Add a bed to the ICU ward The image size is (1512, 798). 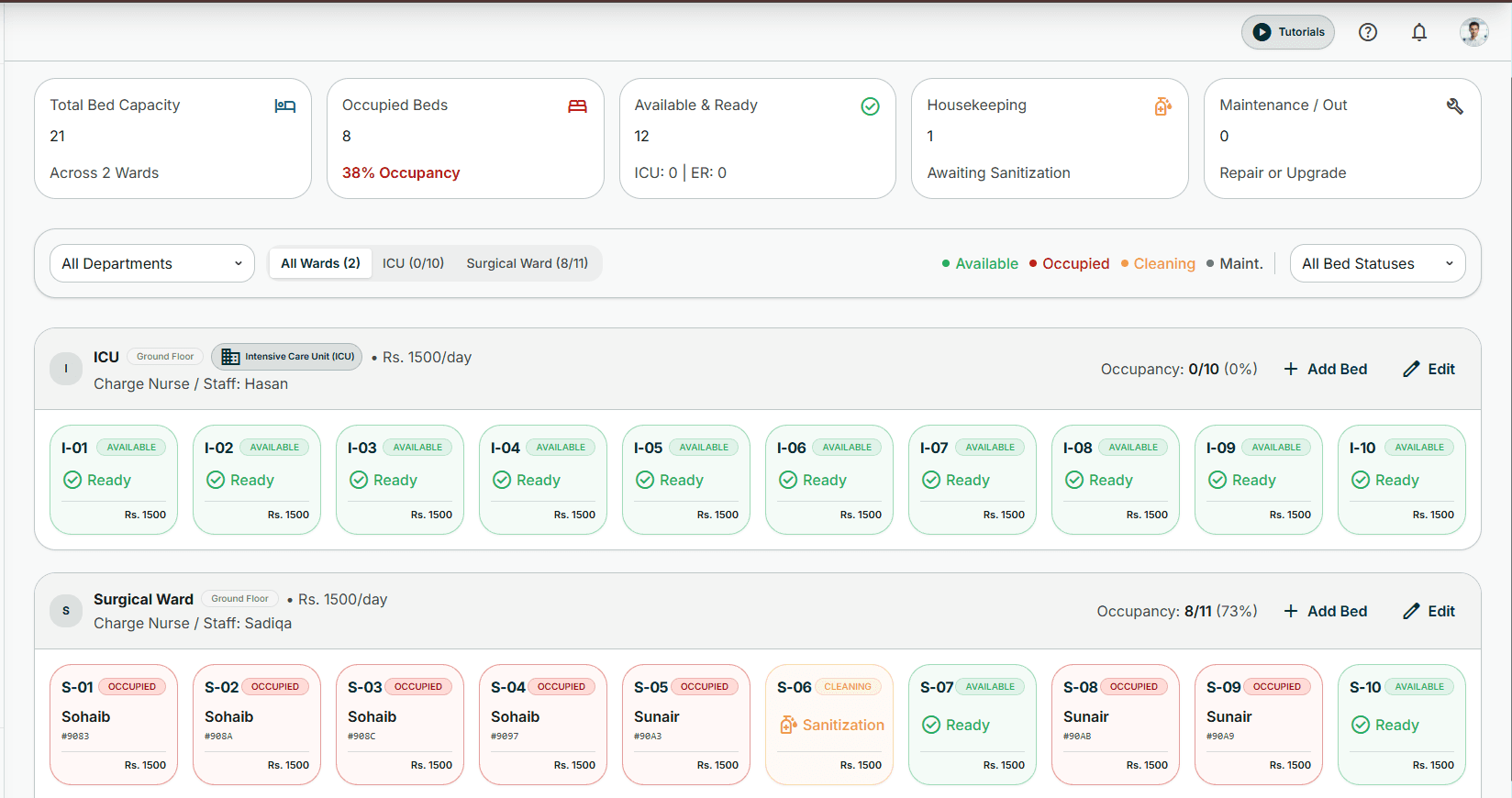[1325, 369]
